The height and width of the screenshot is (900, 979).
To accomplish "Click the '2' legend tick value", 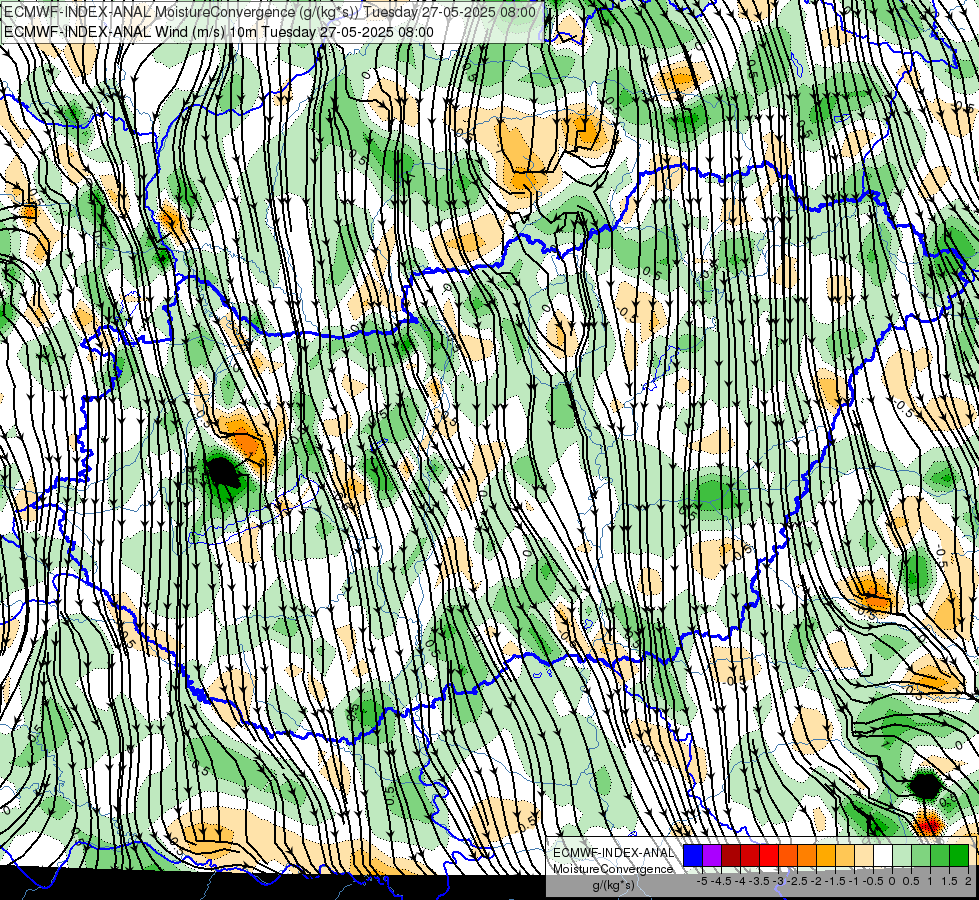I will pos(968,881).
